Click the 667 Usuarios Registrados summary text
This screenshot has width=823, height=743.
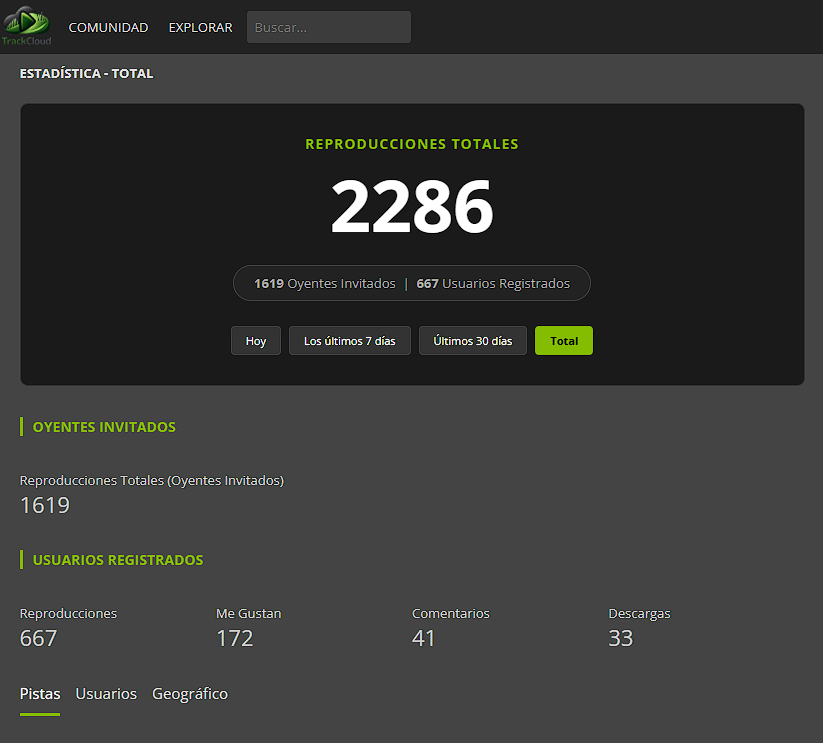pos(493,284)
